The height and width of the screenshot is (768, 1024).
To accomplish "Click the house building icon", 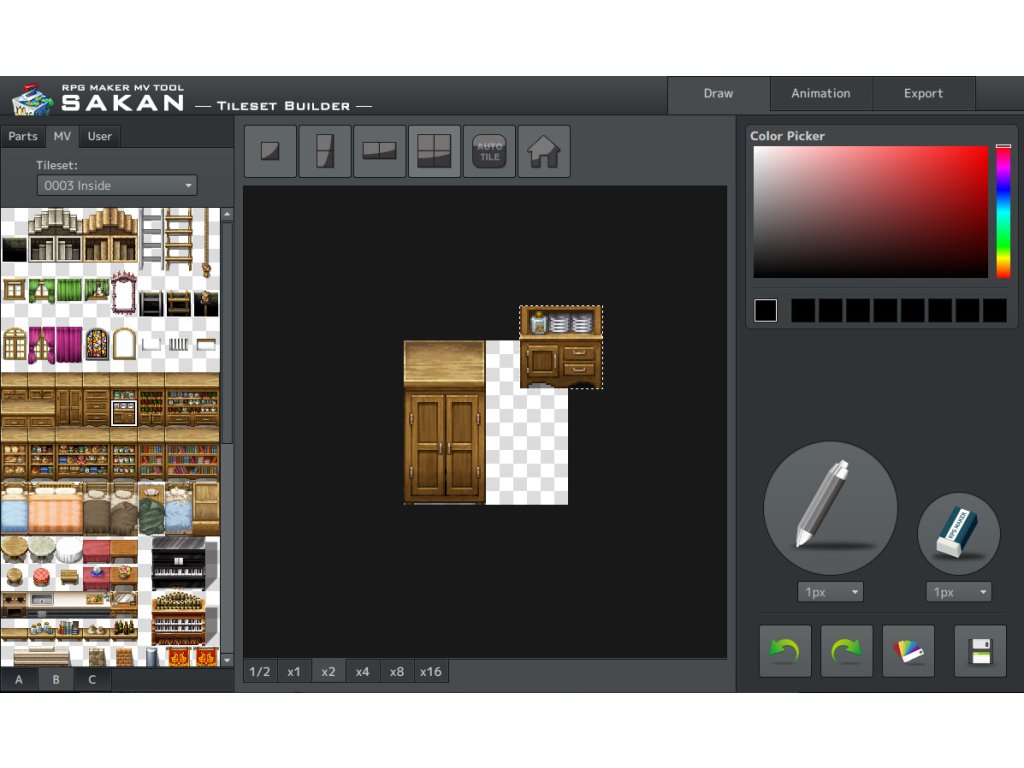I will [544, 152].
